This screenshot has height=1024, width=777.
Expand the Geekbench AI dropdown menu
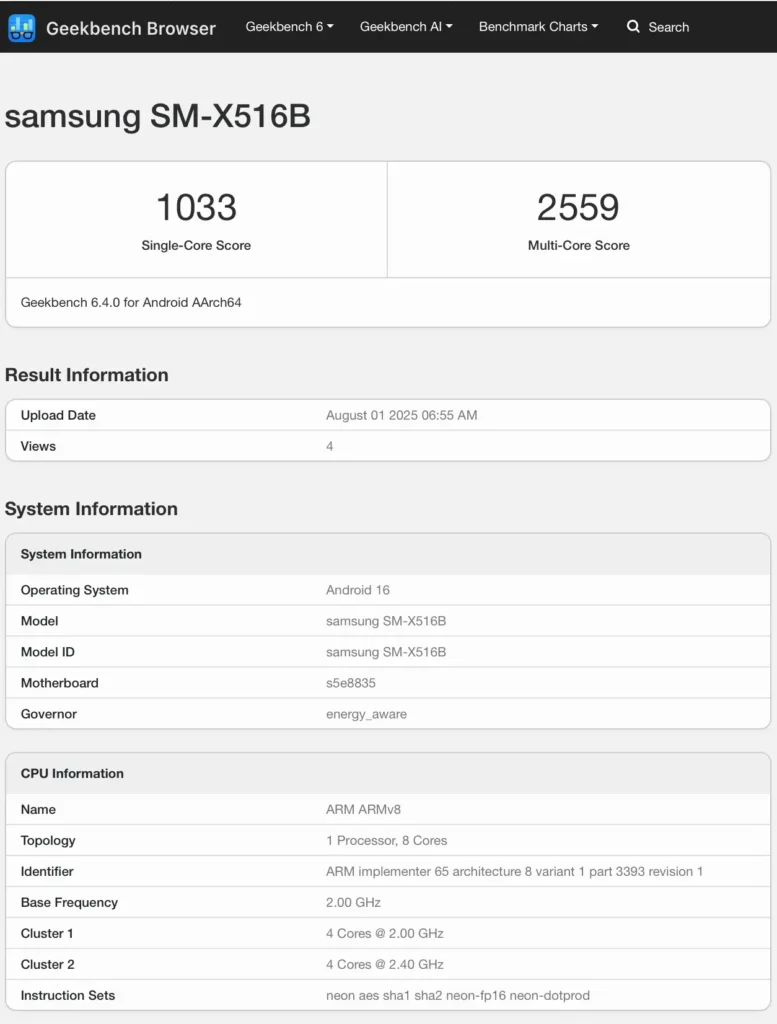(x=405, y=27)
